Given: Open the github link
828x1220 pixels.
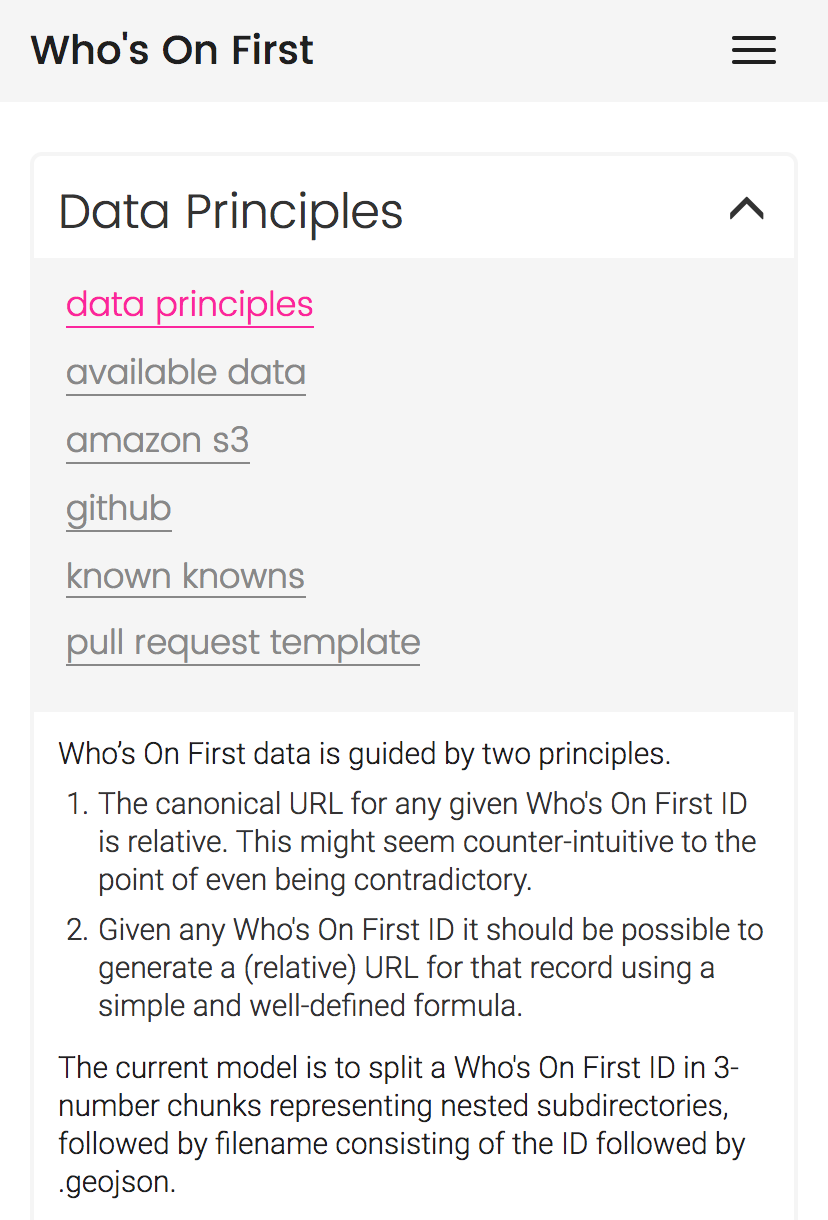Looking at the screenshot, I should point(119,508).
